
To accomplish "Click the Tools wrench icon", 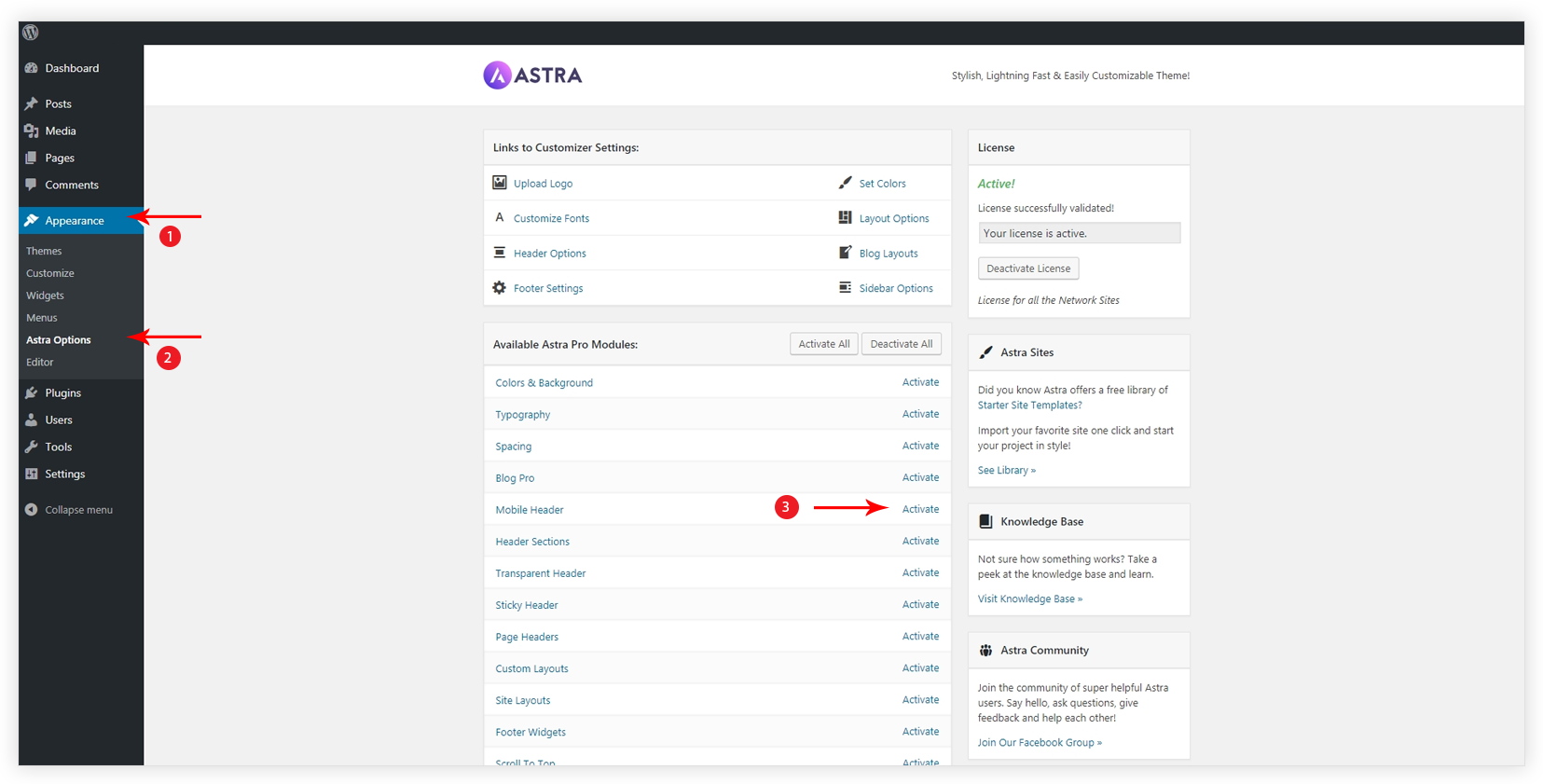I will [x=32, y=447].
